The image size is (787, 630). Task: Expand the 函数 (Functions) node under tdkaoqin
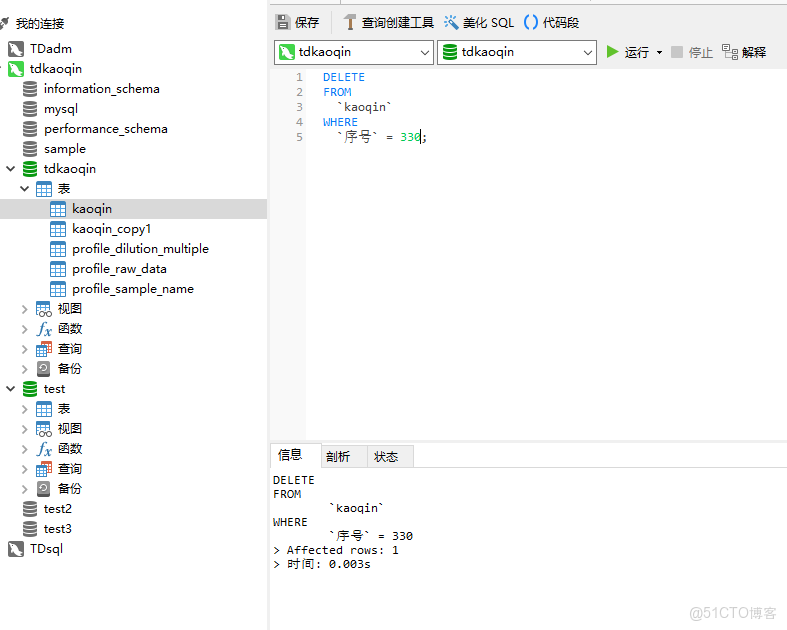(x=24, y=329)
